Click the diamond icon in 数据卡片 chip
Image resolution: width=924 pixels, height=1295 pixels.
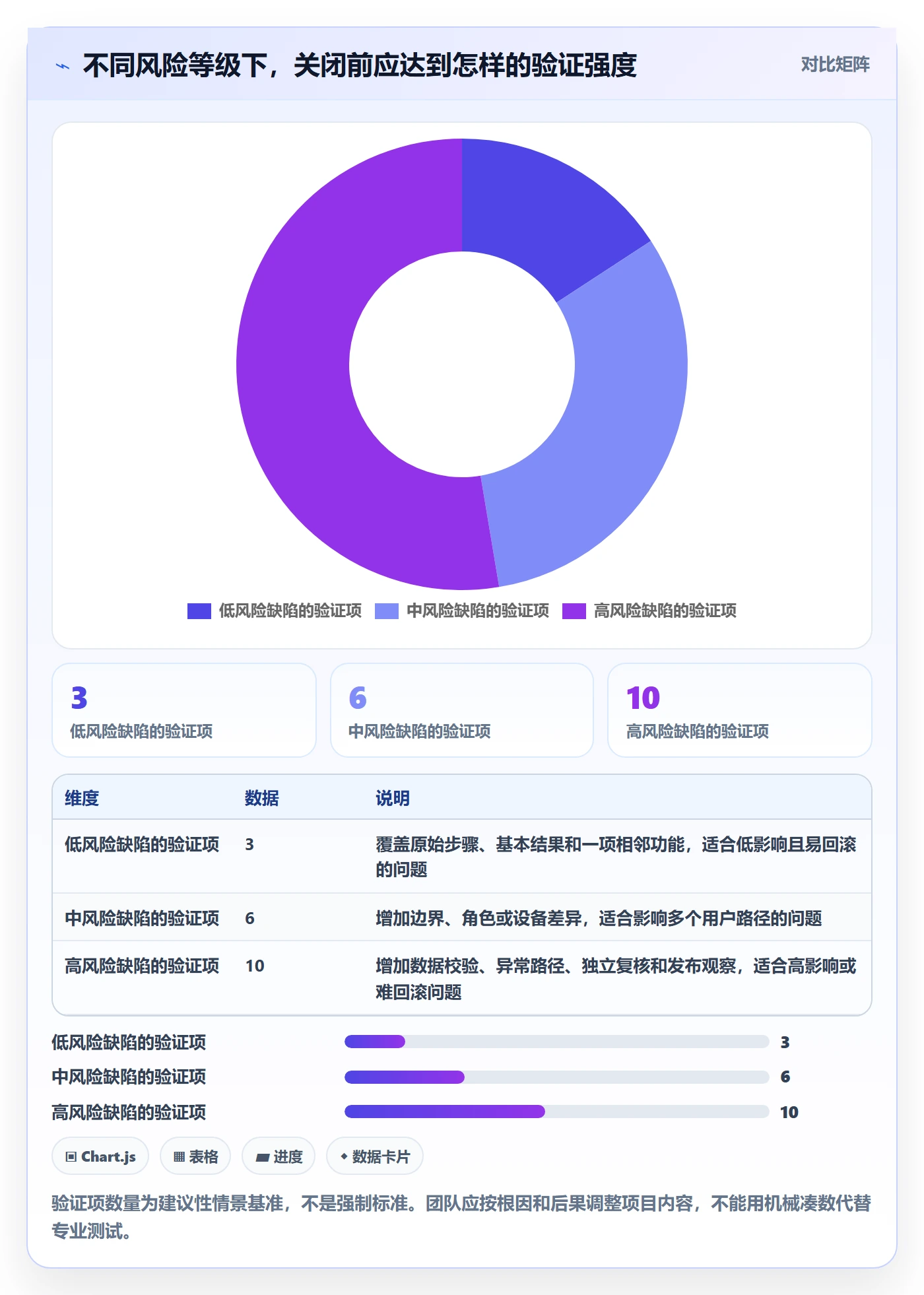click(x=344, y=1156)
